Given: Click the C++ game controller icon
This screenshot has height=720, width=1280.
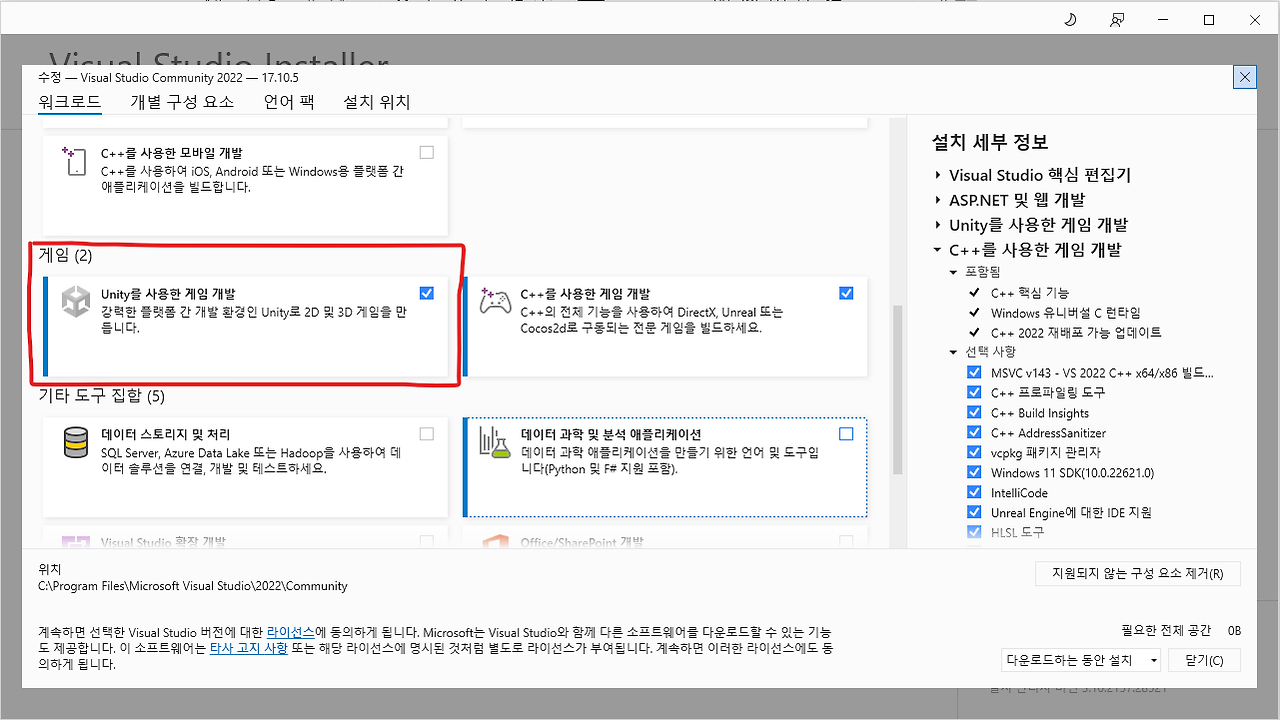Looking at the screenshot, I should [496, 301].
